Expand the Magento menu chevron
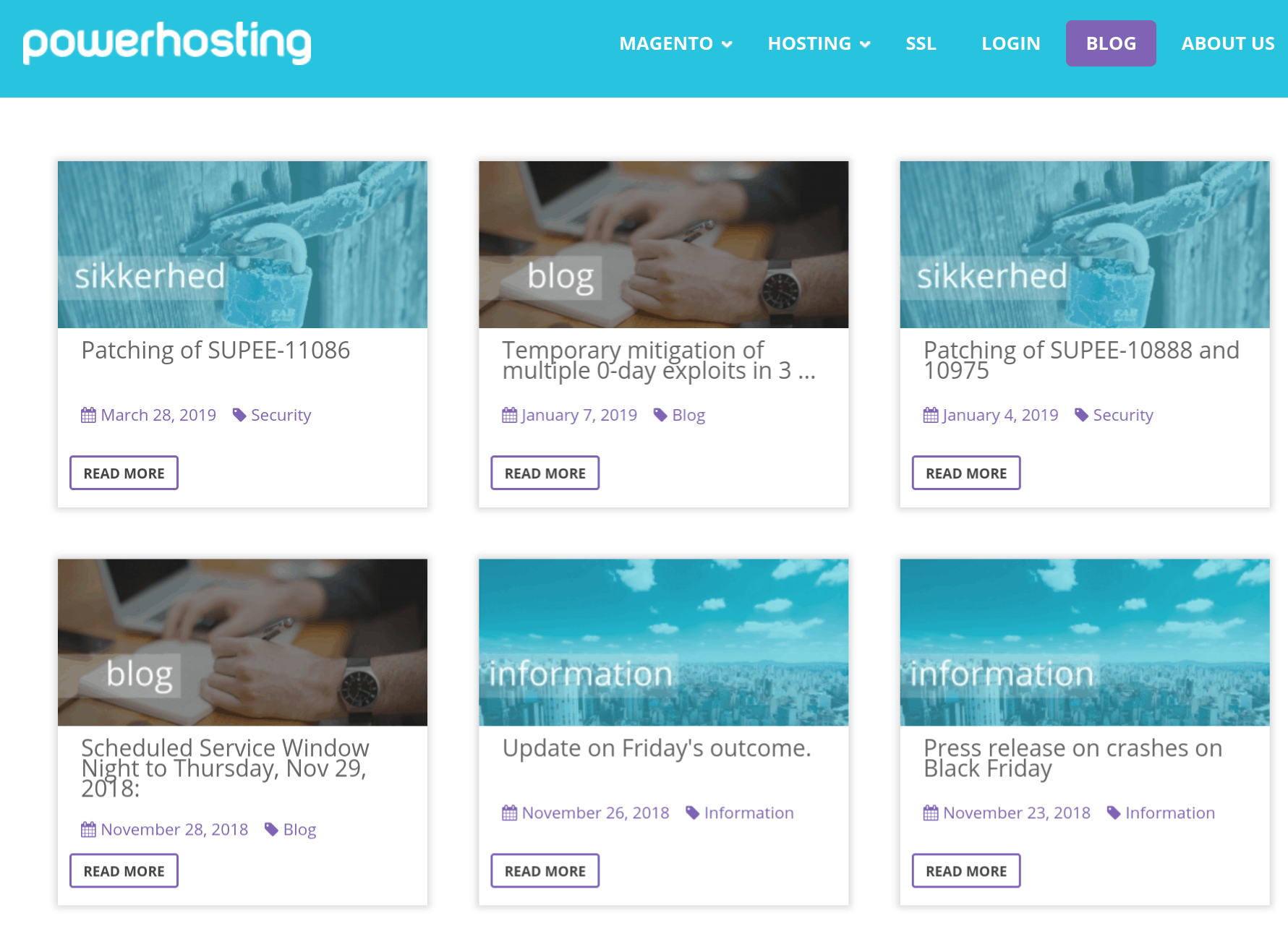Viewport: 1288px width, 926px height. pos(728,45)
